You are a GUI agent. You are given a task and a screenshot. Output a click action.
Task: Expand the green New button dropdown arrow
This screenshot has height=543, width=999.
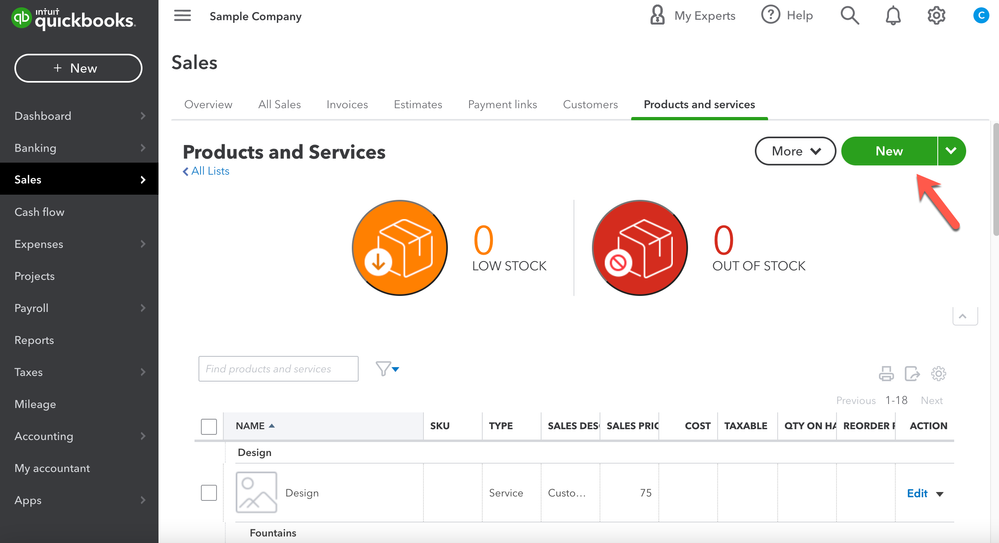pyautogui.click(x=951, y=151)
